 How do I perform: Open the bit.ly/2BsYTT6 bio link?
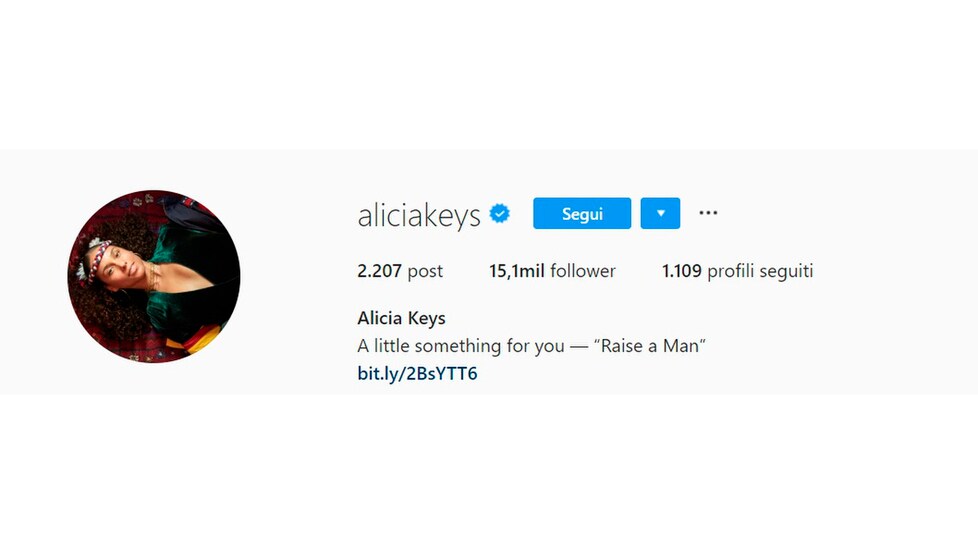[417, 373]
